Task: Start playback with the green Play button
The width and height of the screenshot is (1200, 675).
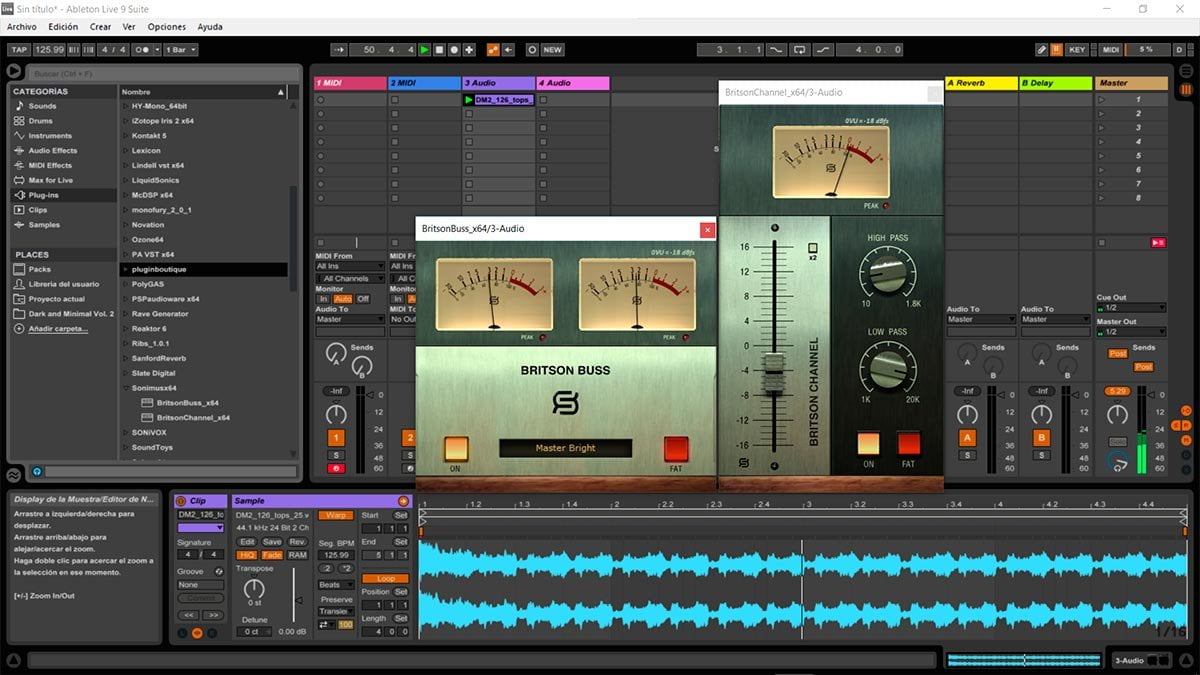Action: coord(424,49)
